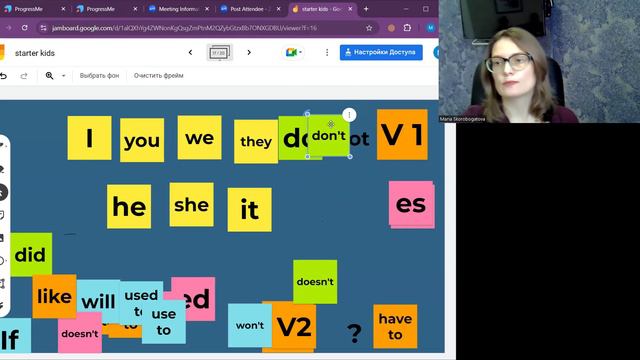The width and height of the screenshot is (640, 360).
Task: Pick the shape circle tool in left toolbar
Action: tap(2, 261)
